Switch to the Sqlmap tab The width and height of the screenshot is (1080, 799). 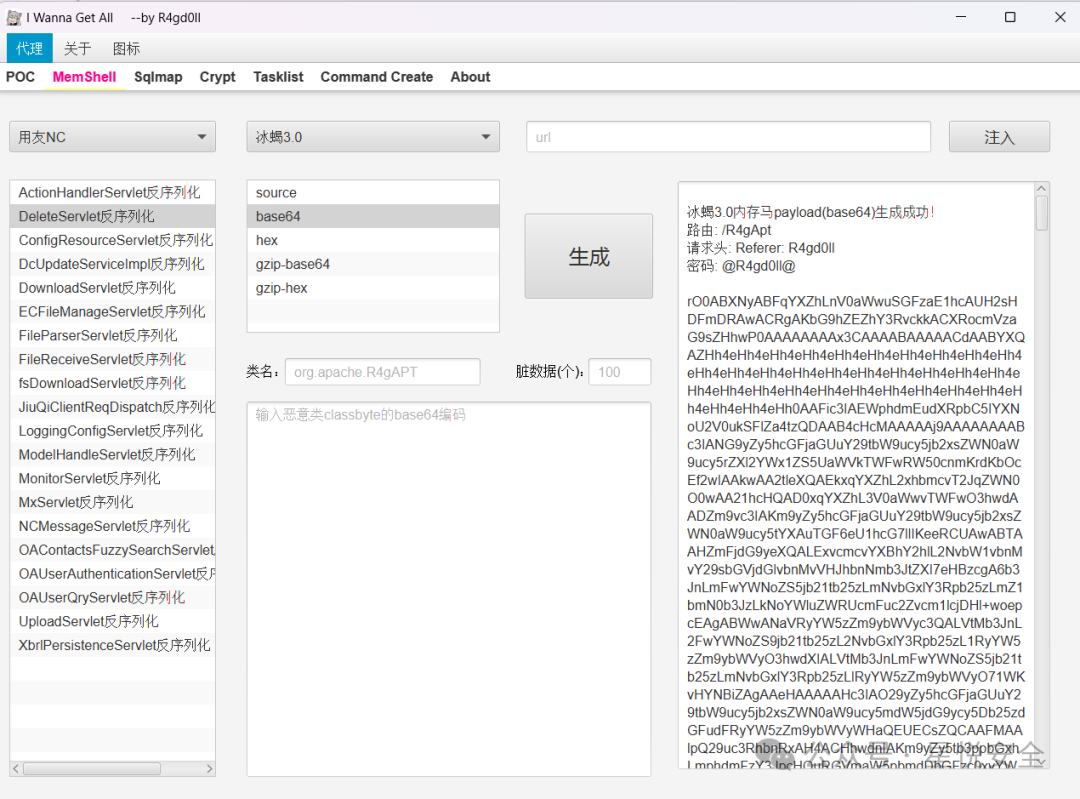pos(158,77)
